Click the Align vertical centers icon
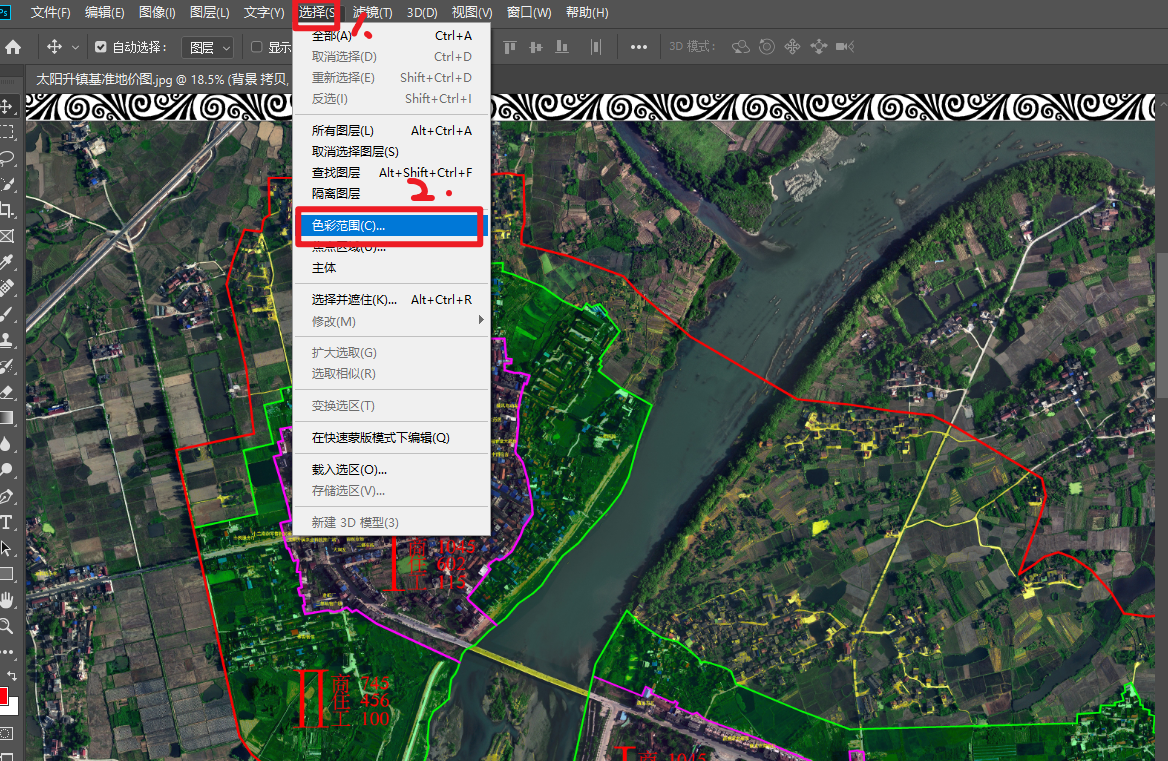This screenshot has width=1168, height=761. (x=536, y=47)
